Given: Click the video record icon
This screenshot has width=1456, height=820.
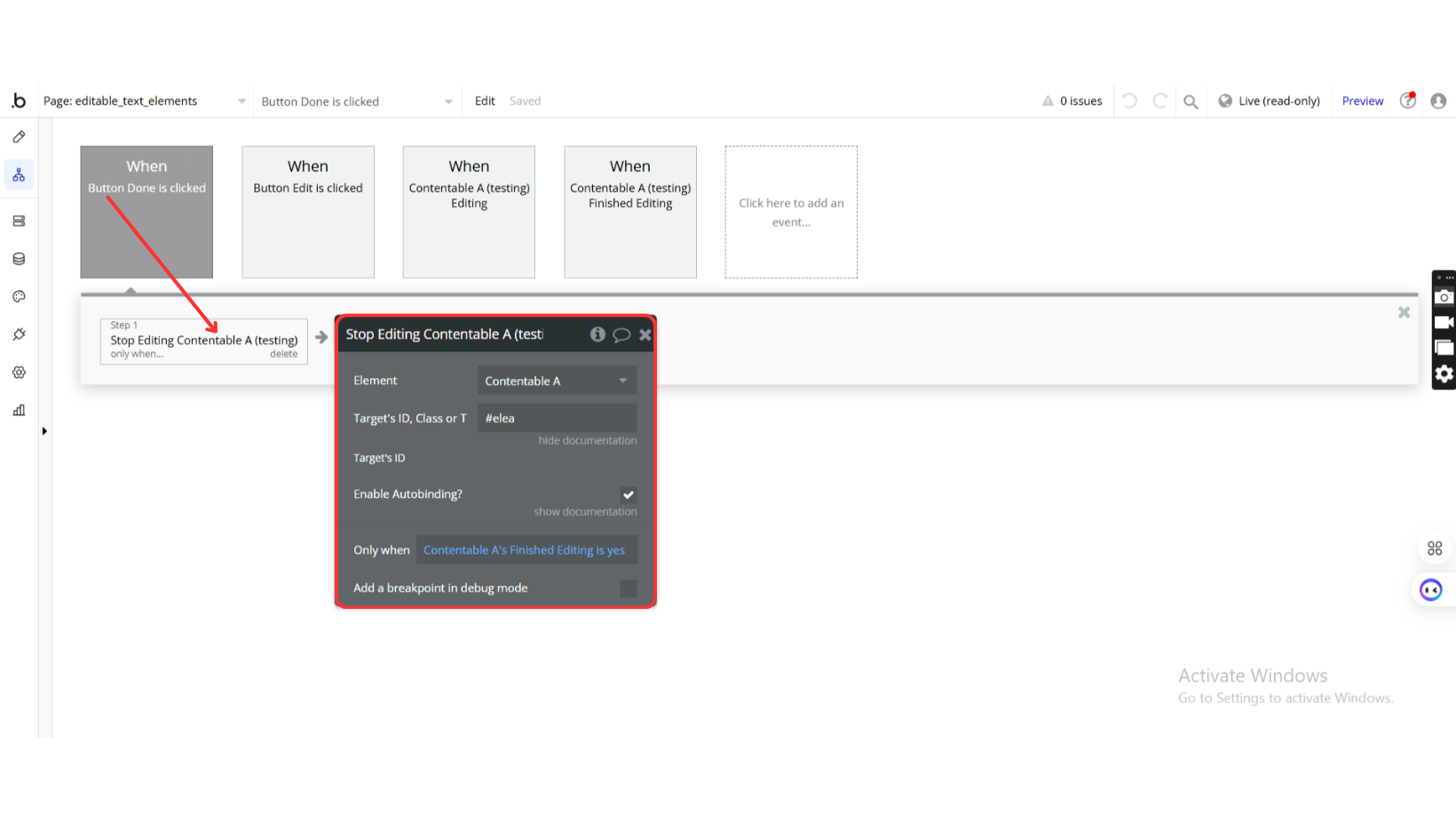Looking at the screenshot, I should click(1444, 322).
